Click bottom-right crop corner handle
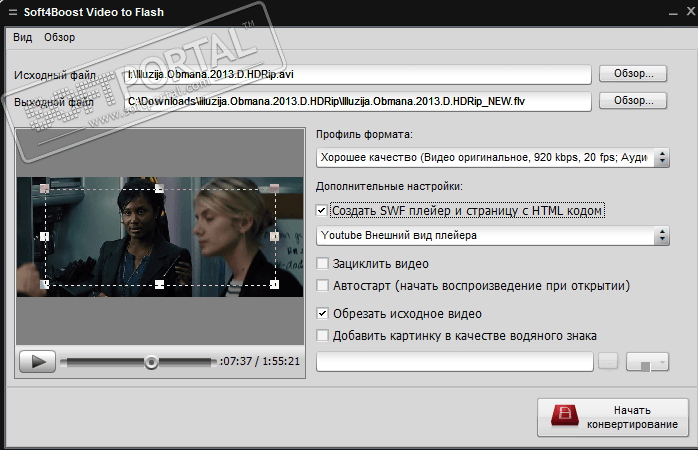This screenshot has width=698, height=450. tap(274, 284)
